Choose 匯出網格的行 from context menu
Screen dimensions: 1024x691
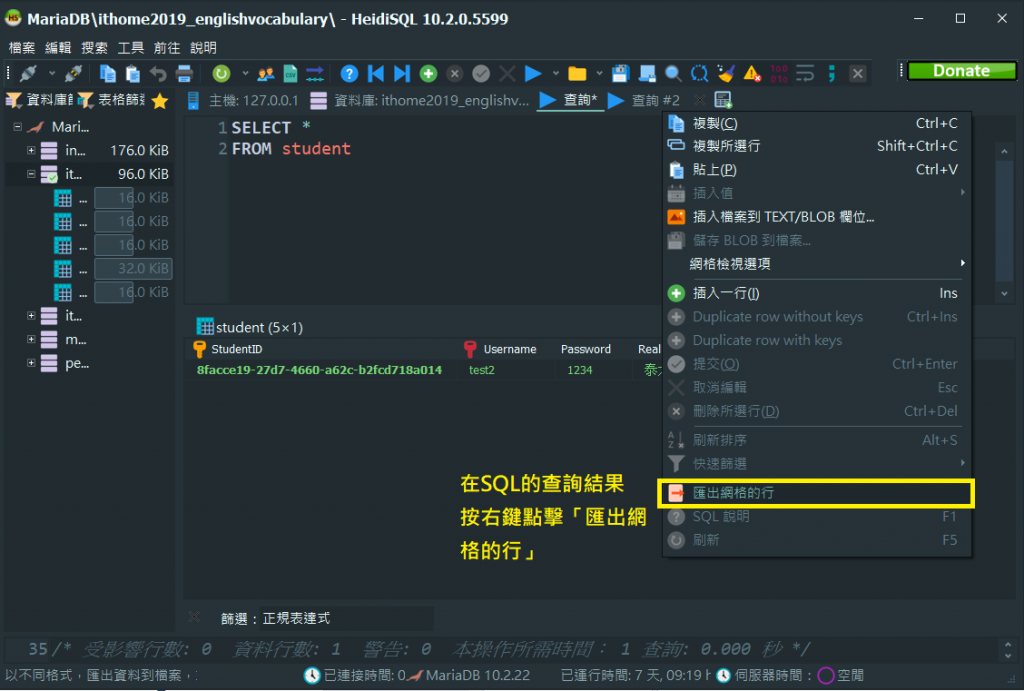816,493
